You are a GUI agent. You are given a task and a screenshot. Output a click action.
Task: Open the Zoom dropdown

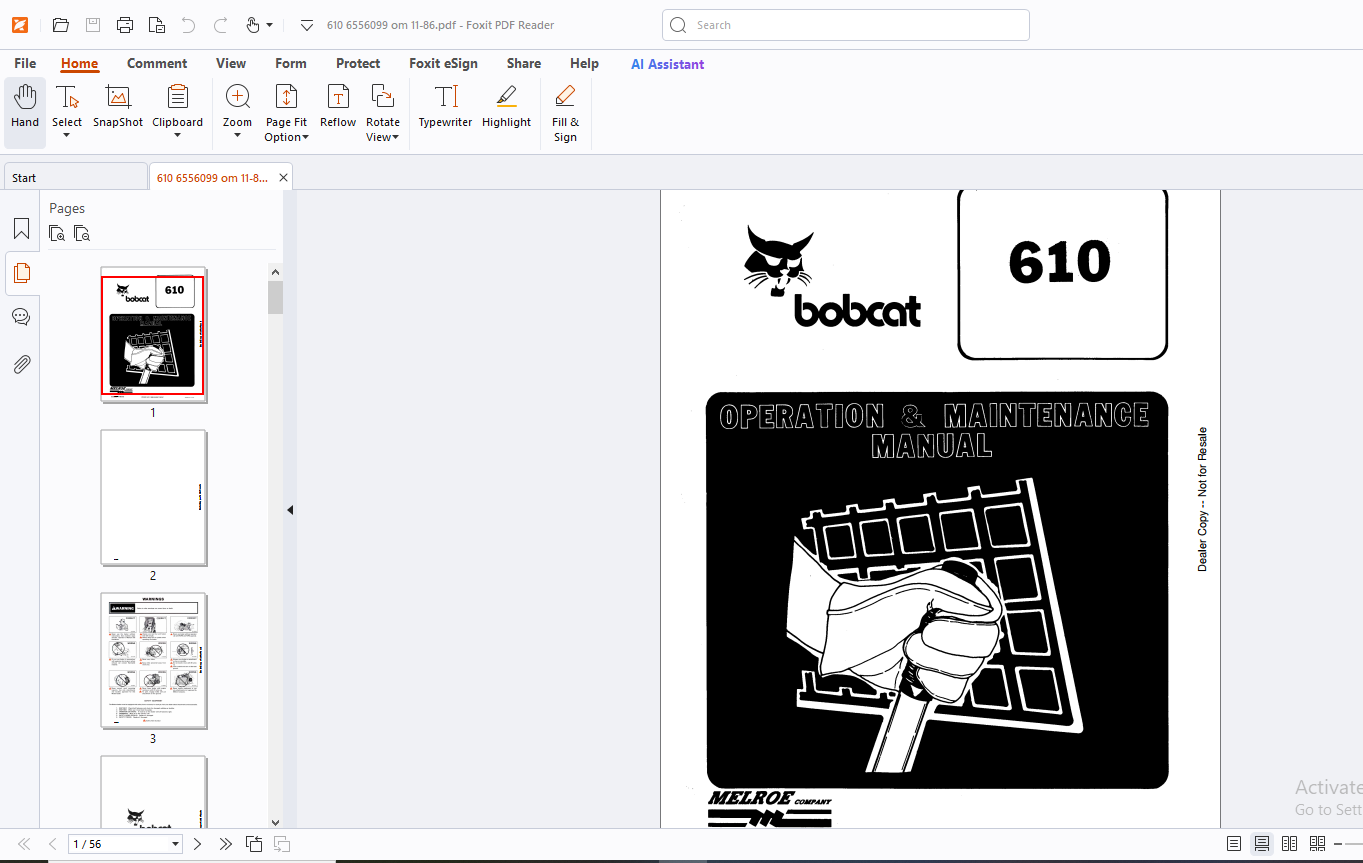(x=237, y=136)
